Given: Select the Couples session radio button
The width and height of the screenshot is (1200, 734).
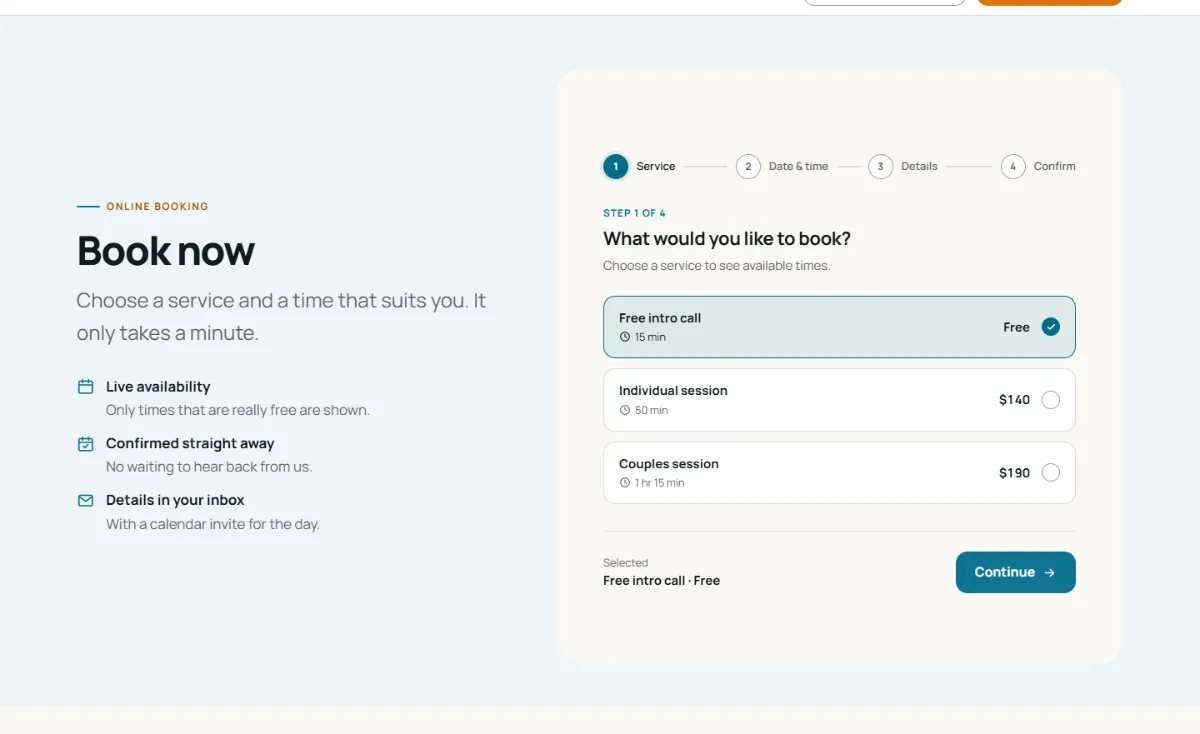Looking at the screenshot, I should pyautogui.click(x=1050, y=473).
